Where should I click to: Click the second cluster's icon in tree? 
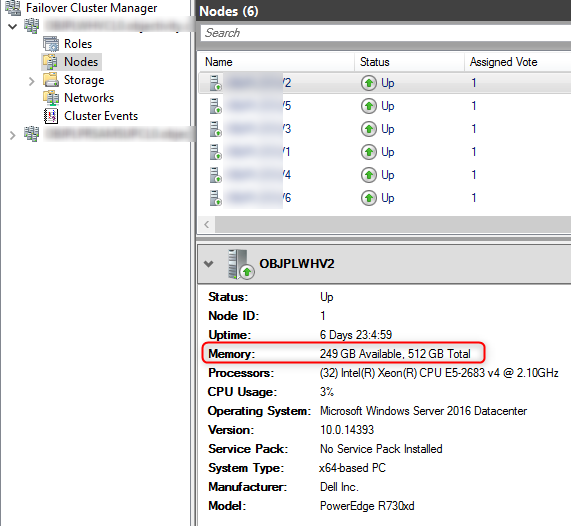coord(32,134)
